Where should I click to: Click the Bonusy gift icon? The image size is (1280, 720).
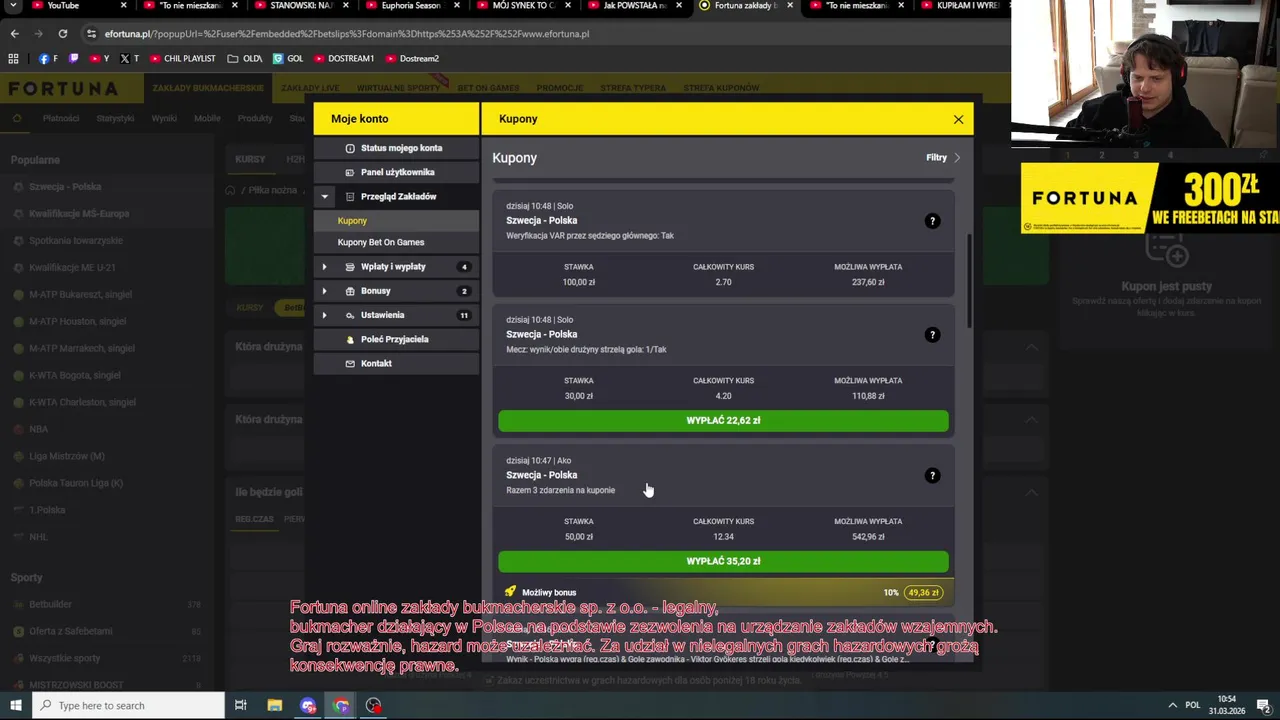pyautogui.click(x=350, y=291)
